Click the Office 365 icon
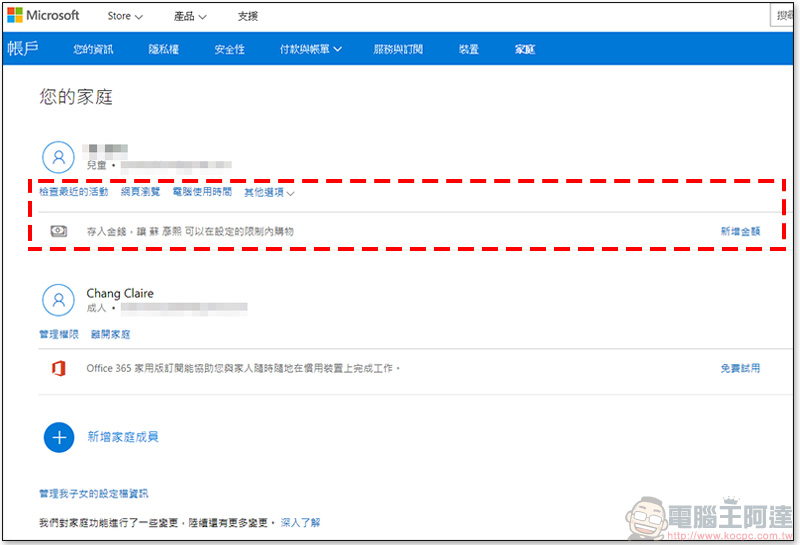Image resolution: width=800 pixels, height=545 pixels. (x=59, y=368)
